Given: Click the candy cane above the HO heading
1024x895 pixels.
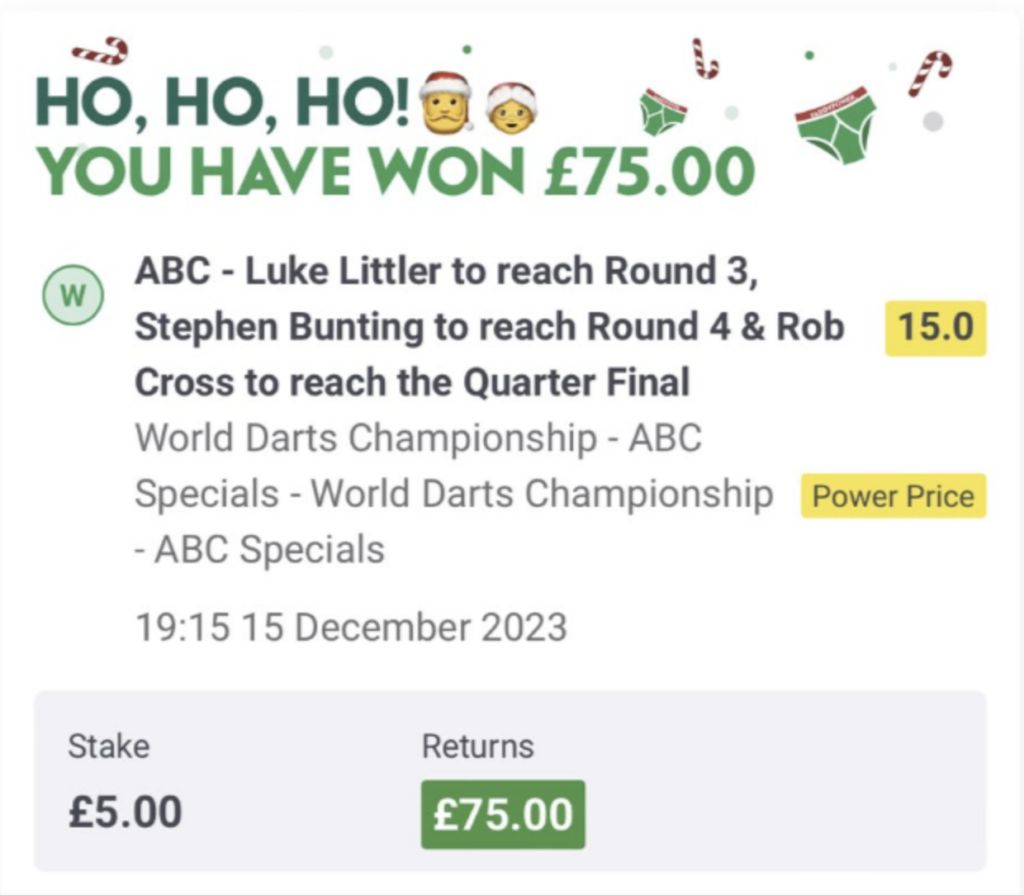Looking at the screenshot, I should pos(100,50).
